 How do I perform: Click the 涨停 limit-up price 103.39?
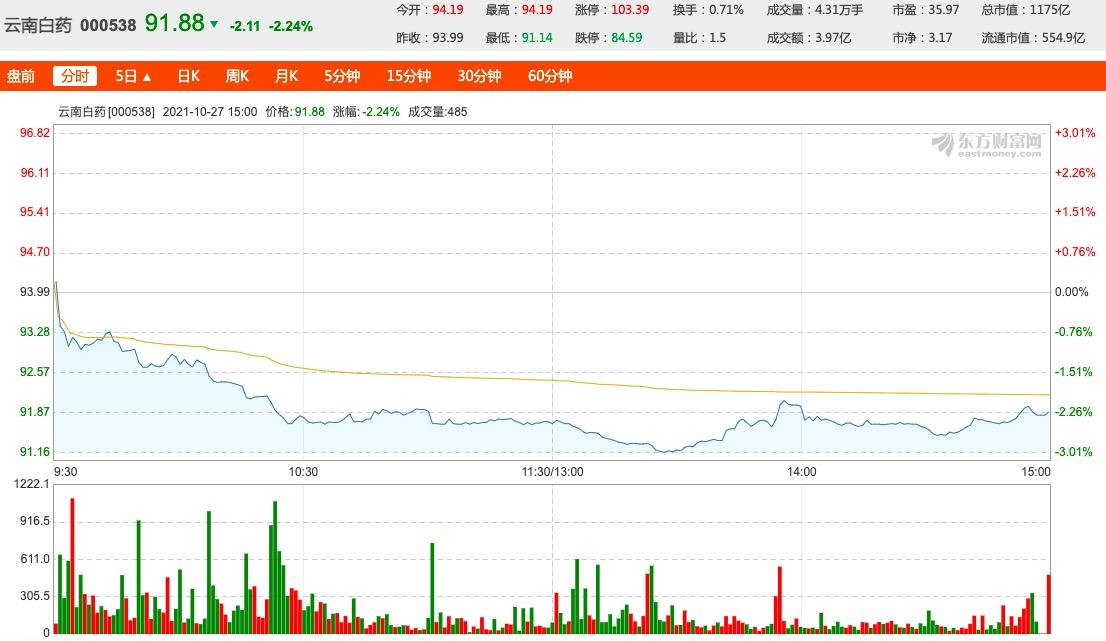pyautogui.click(x=630, y=10)
